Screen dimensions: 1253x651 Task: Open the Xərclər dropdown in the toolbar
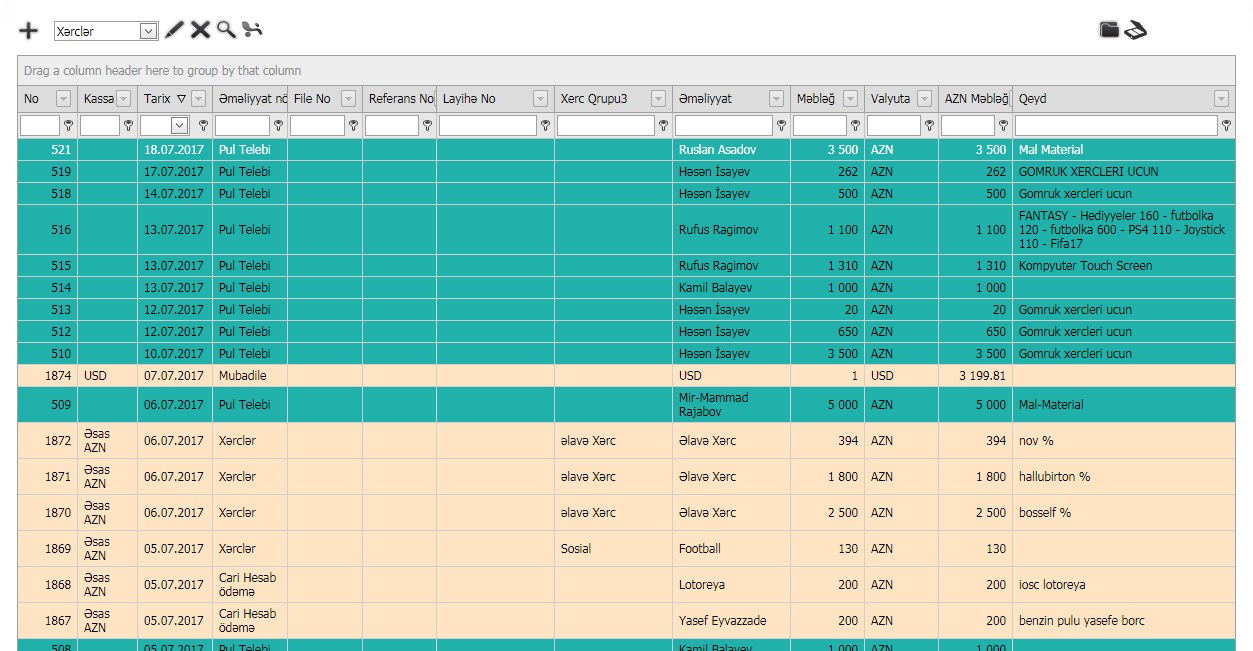coord(148,32)
